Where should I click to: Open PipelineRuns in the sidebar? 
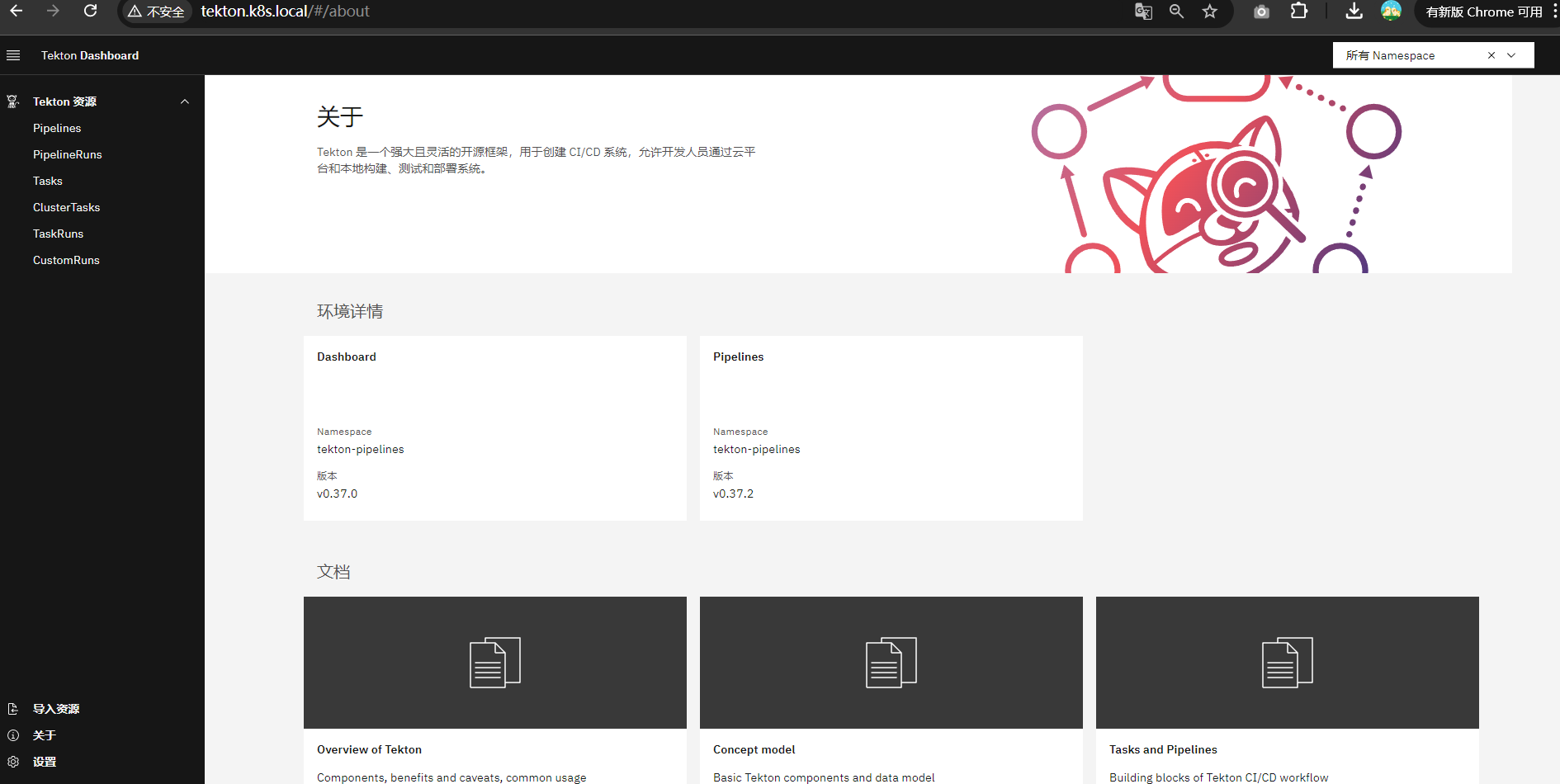68,154
